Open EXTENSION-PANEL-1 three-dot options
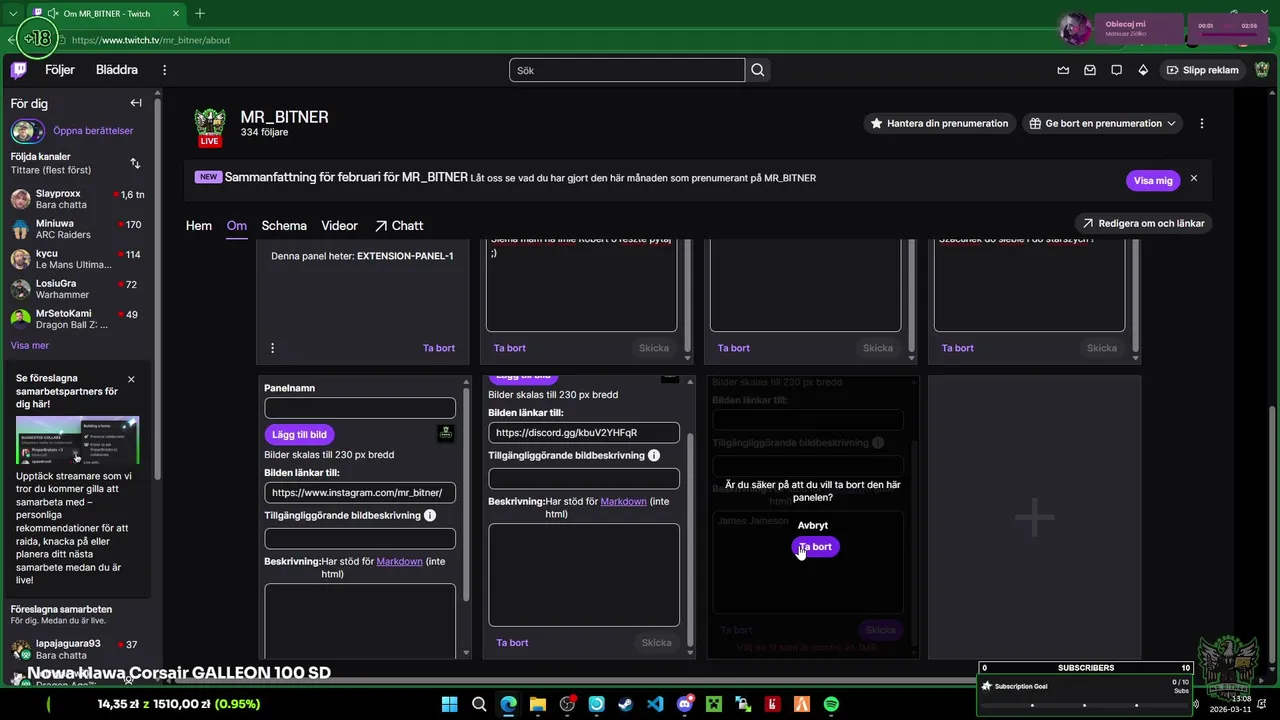The width and height of the screenshot is (1280, 720). point(272,348)
